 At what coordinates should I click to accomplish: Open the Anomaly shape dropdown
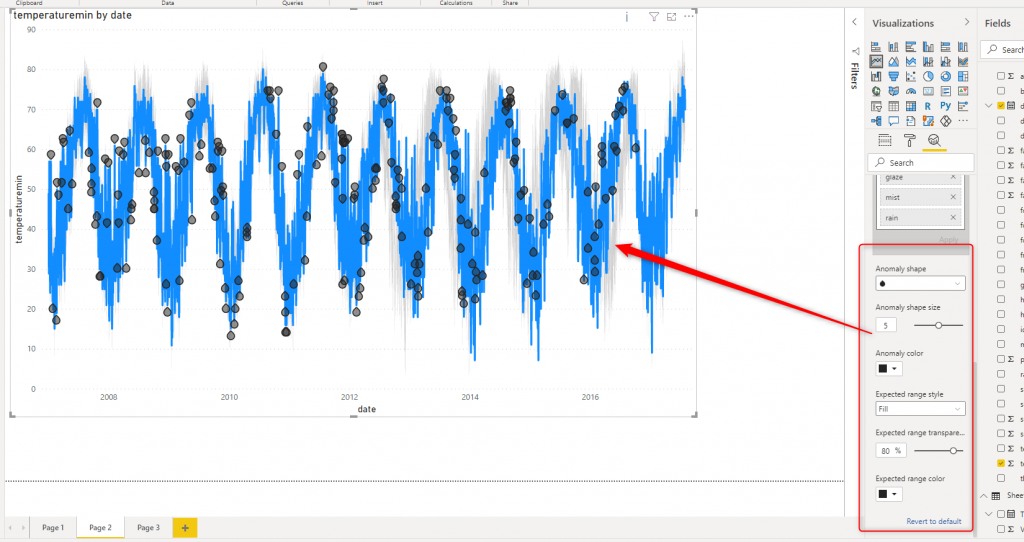tap(920, 283)
